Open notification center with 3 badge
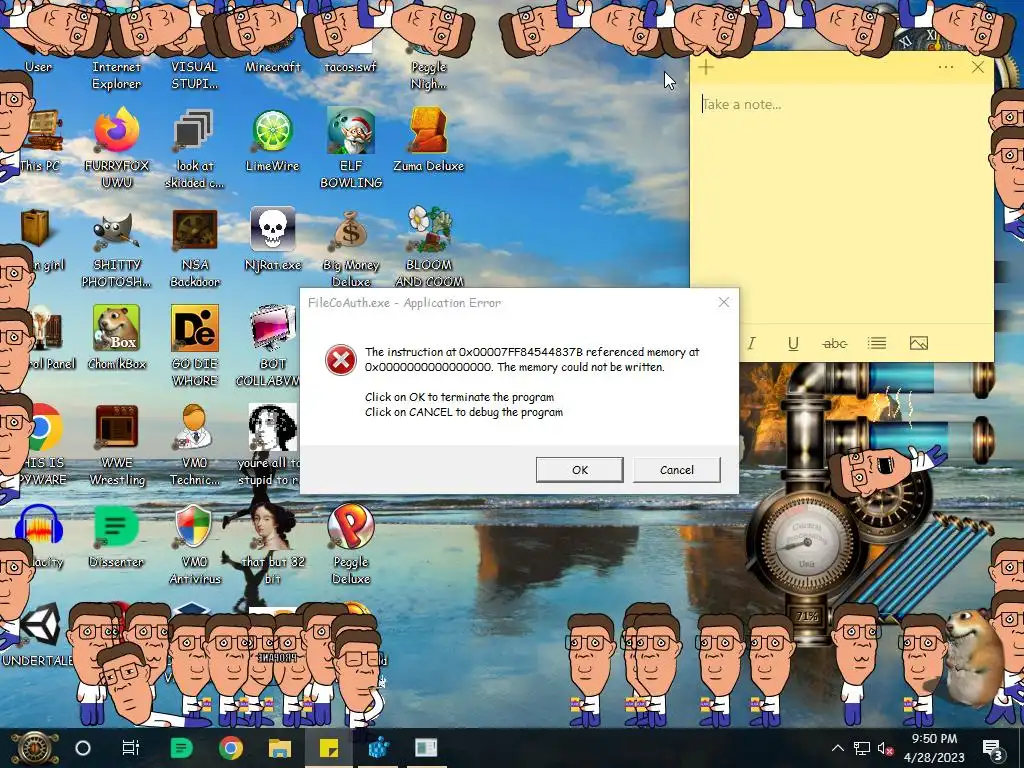Screen dimensions: 1024x768 click(992, 749)
